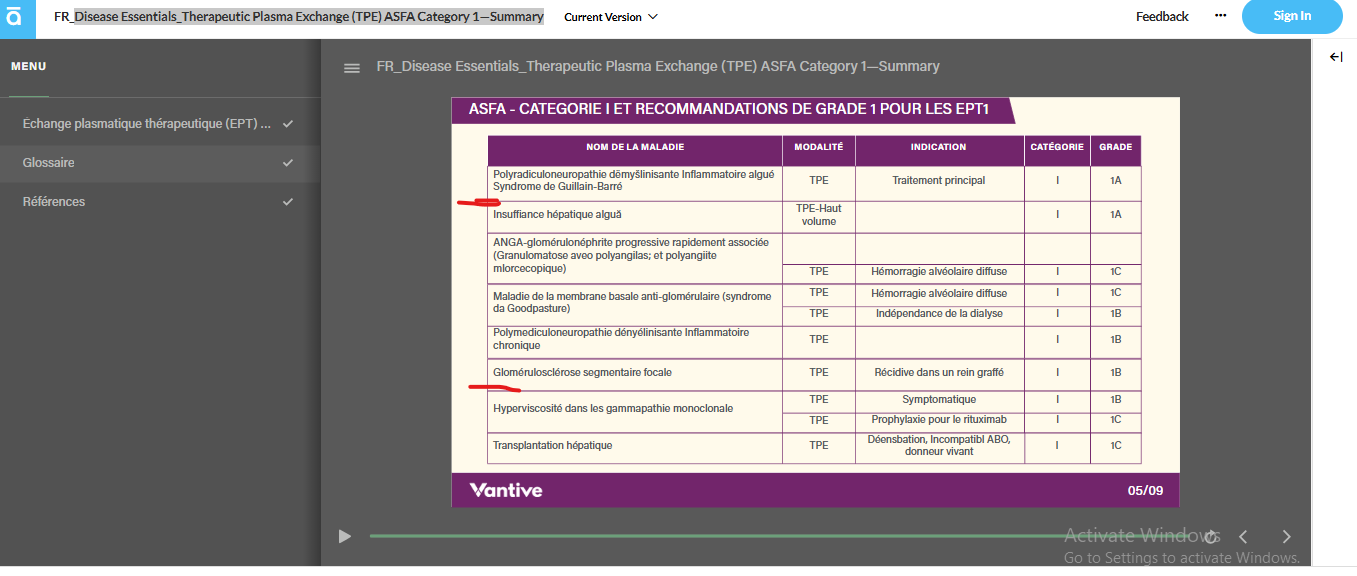Click the 'Symptomatique' indication cell
This screenshot has height=576, width=1357.
(x=939, y=400)
